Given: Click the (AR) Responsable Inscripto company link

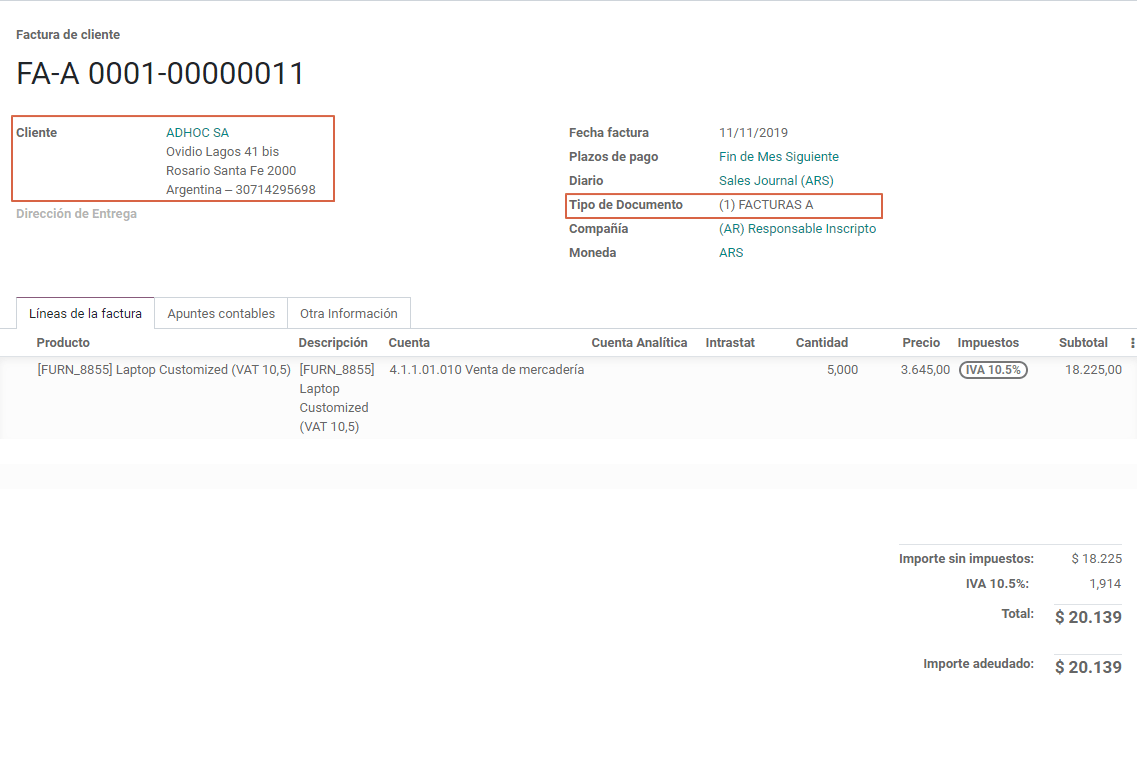Looking at the screenshot, I should pyautogui.click(x=797, y=229).
